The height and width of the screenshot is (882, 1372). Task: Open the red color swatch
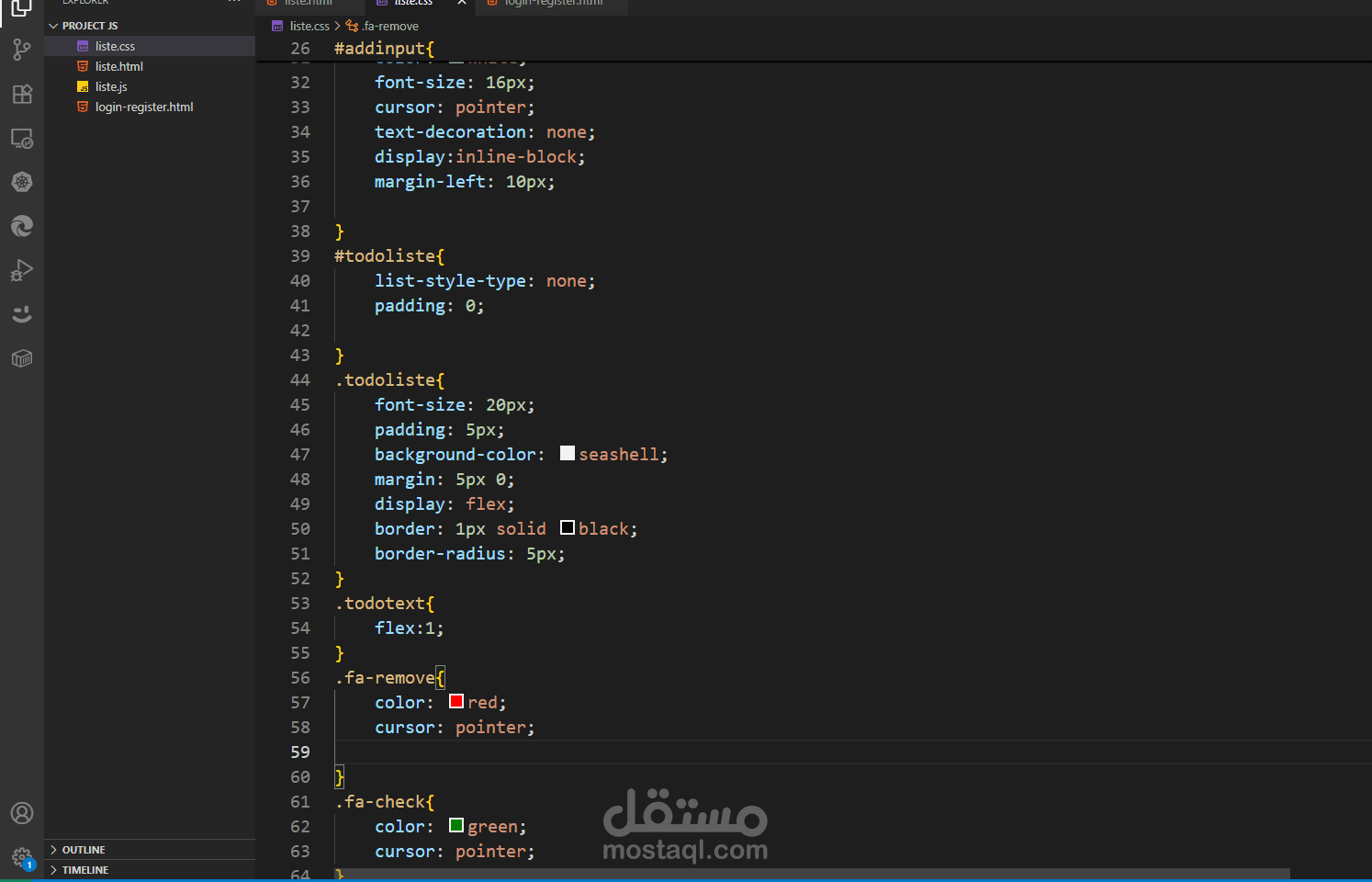click(x=456, y=701)
